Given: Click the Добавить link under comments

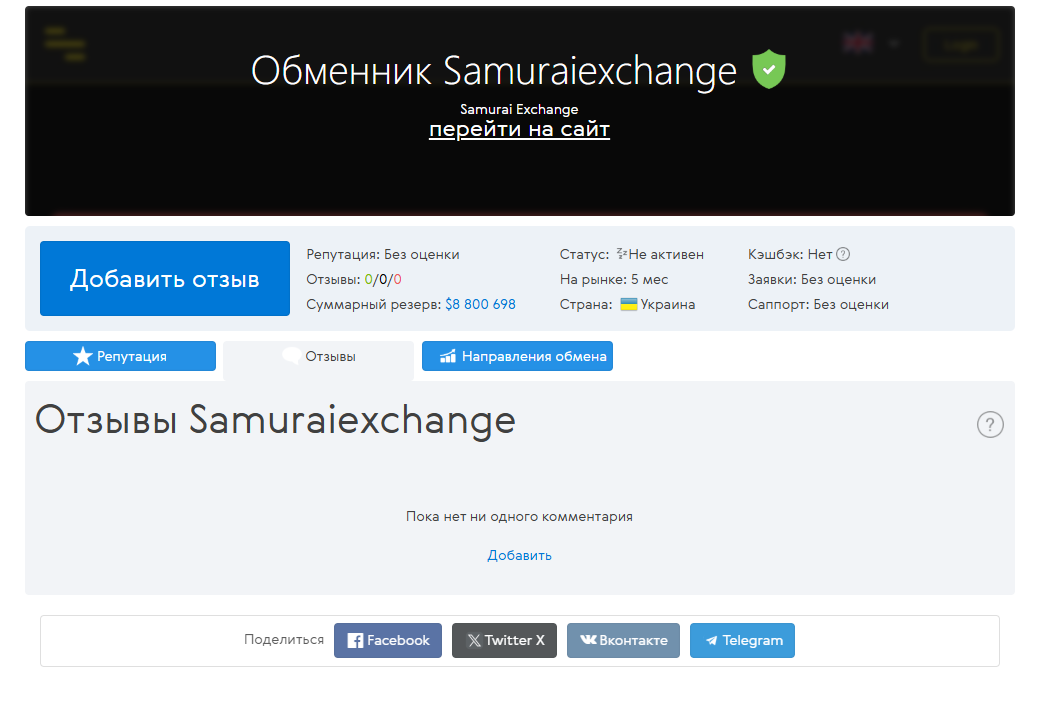Looking at the screenshot, I should pos(519,555).
